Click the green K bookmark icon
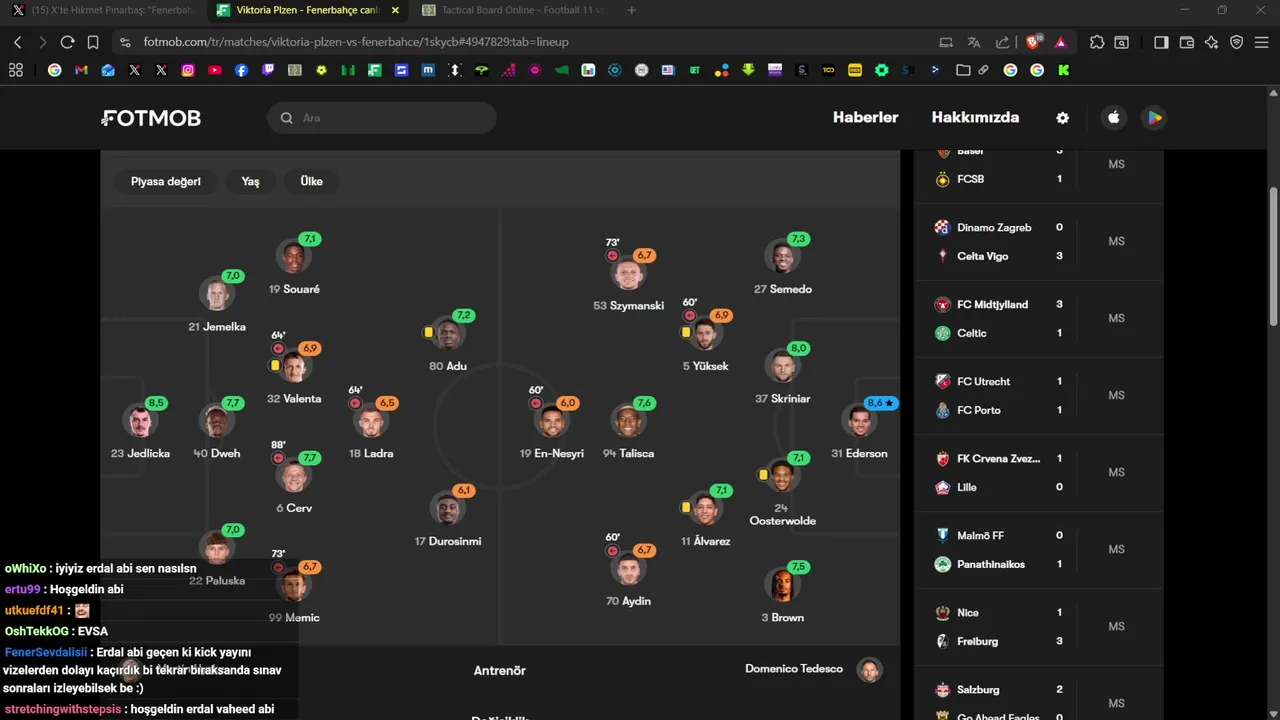 click(1063, 70)
